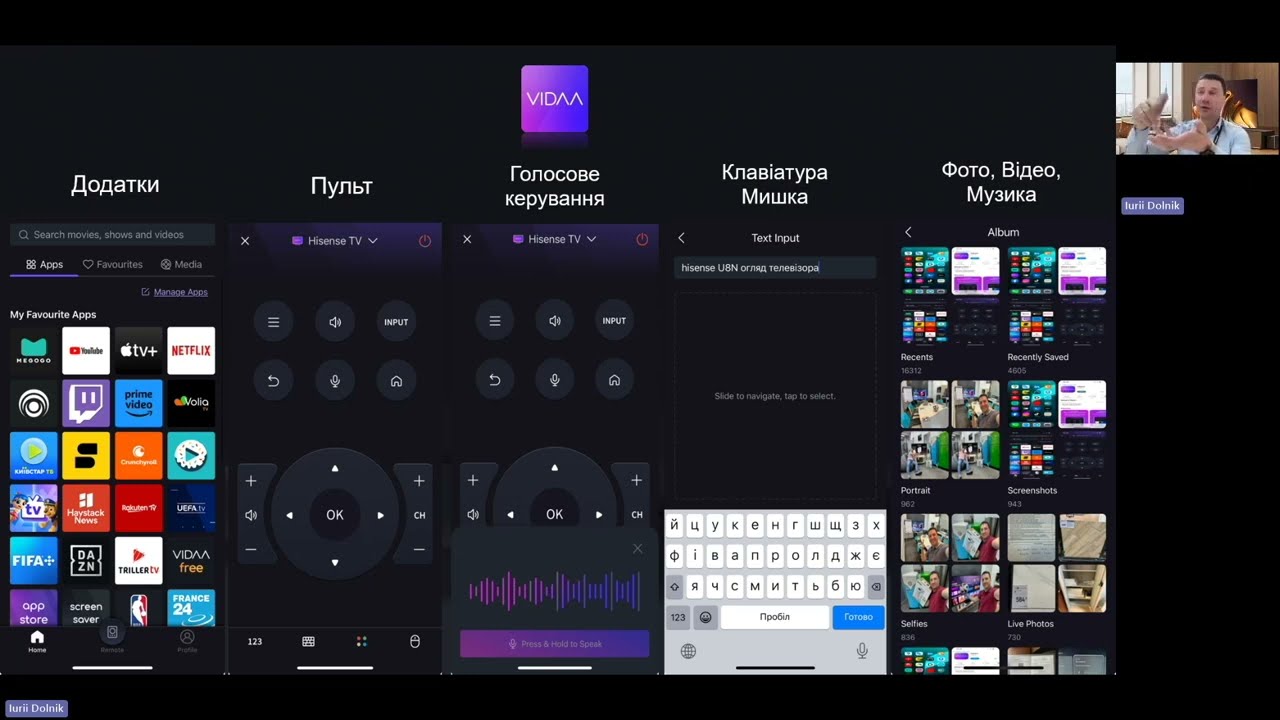Launch the Prime Video app tile
Viewport: 1280px width, 720px height.
pos(139,403)
